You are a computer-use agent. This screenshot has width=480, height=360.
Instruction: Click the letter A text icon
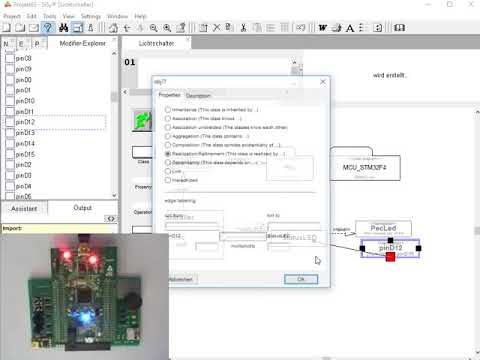(350, 28)
